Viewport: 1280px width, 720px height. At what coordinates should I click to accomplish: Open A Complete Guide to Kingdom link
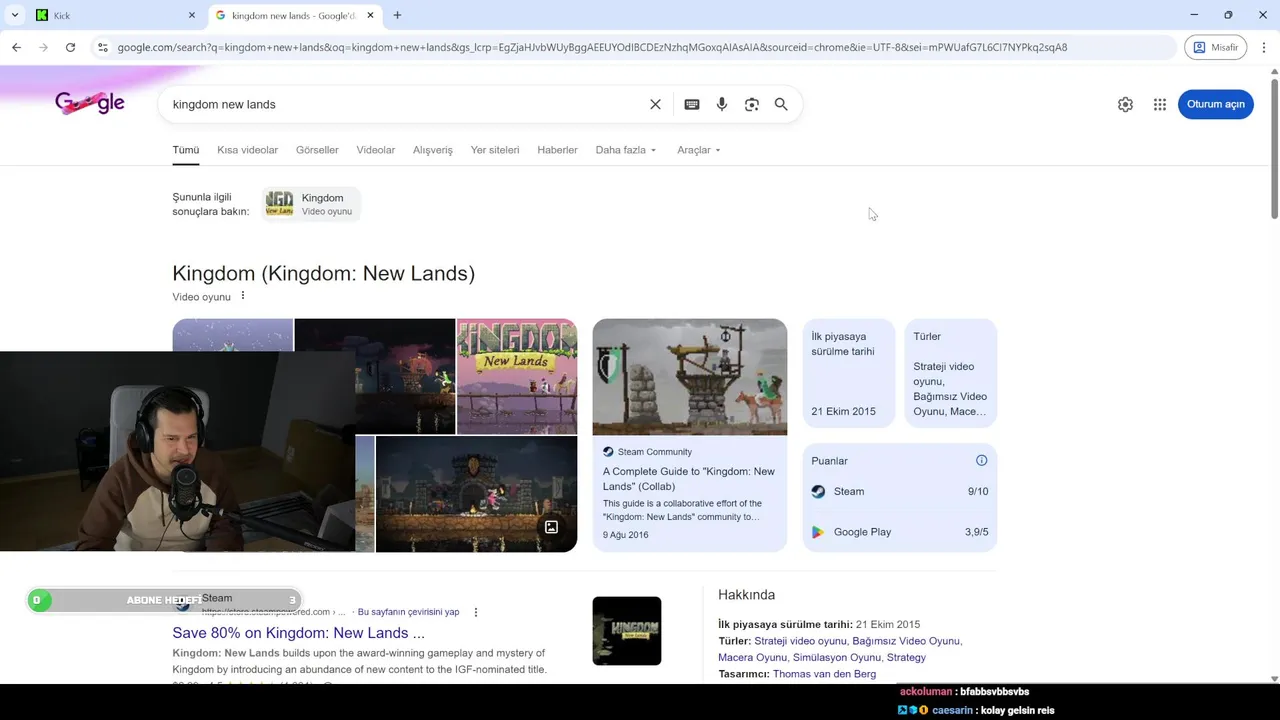tap(688, 479)
